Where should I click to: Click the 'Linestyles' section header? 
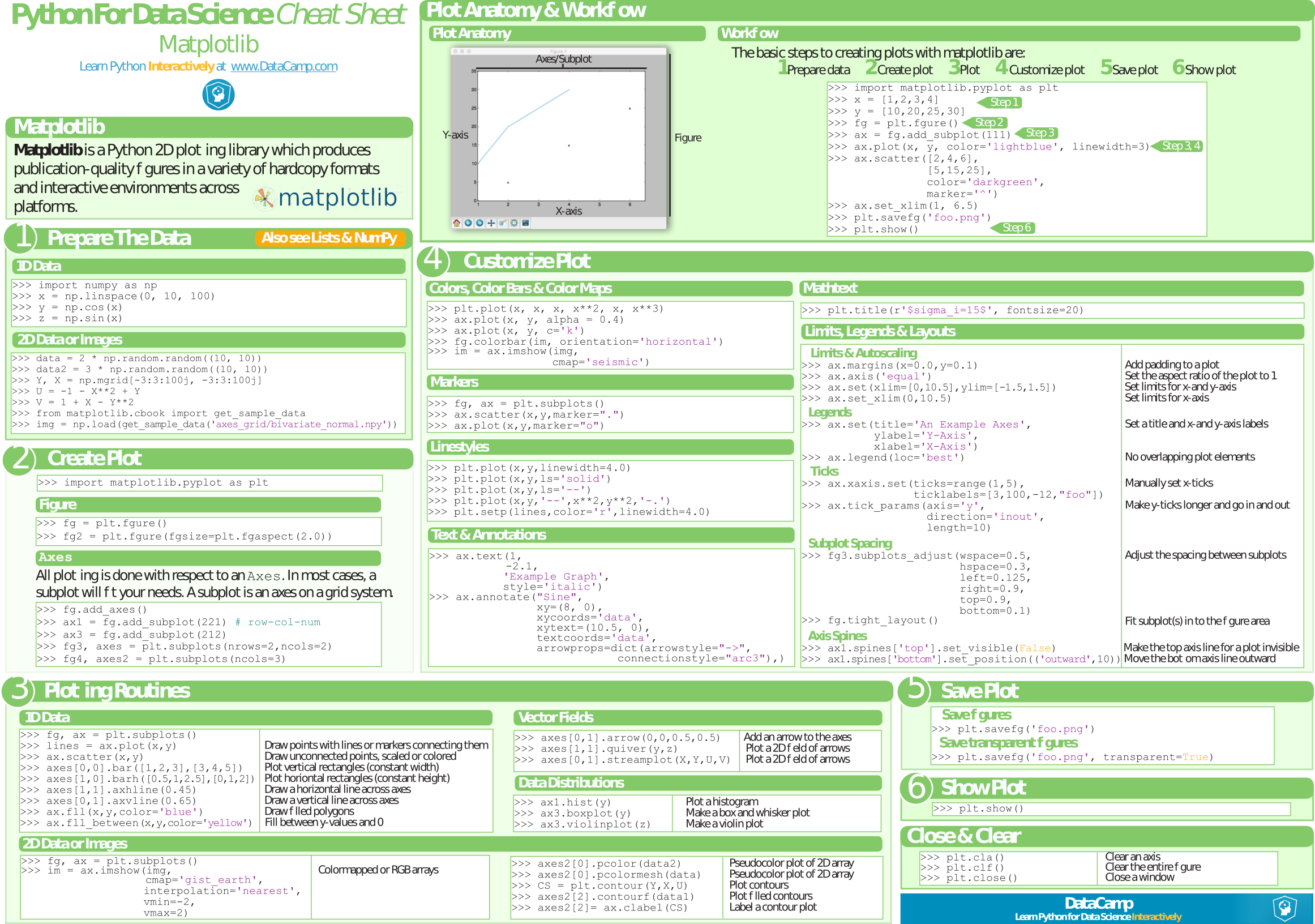coord(610,447)
